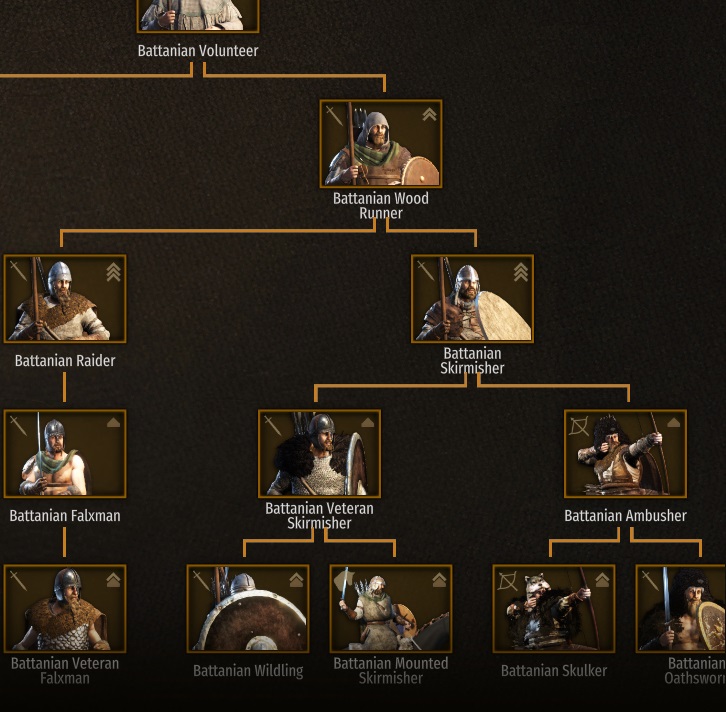Image resolution: width=726 pixels, height=712 pixels.
Task: Click the bow icon on Battanian Ambusher card
Action: (579, 426)
